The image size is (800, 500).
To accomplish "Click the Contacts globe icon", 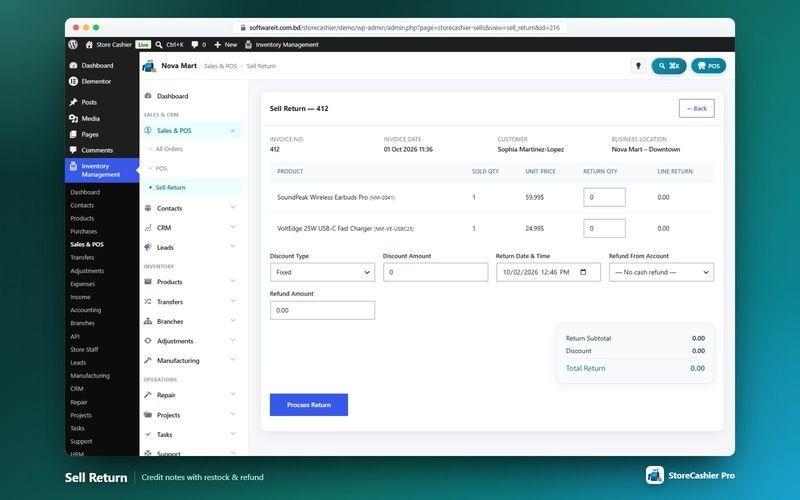I will (148, 208).
